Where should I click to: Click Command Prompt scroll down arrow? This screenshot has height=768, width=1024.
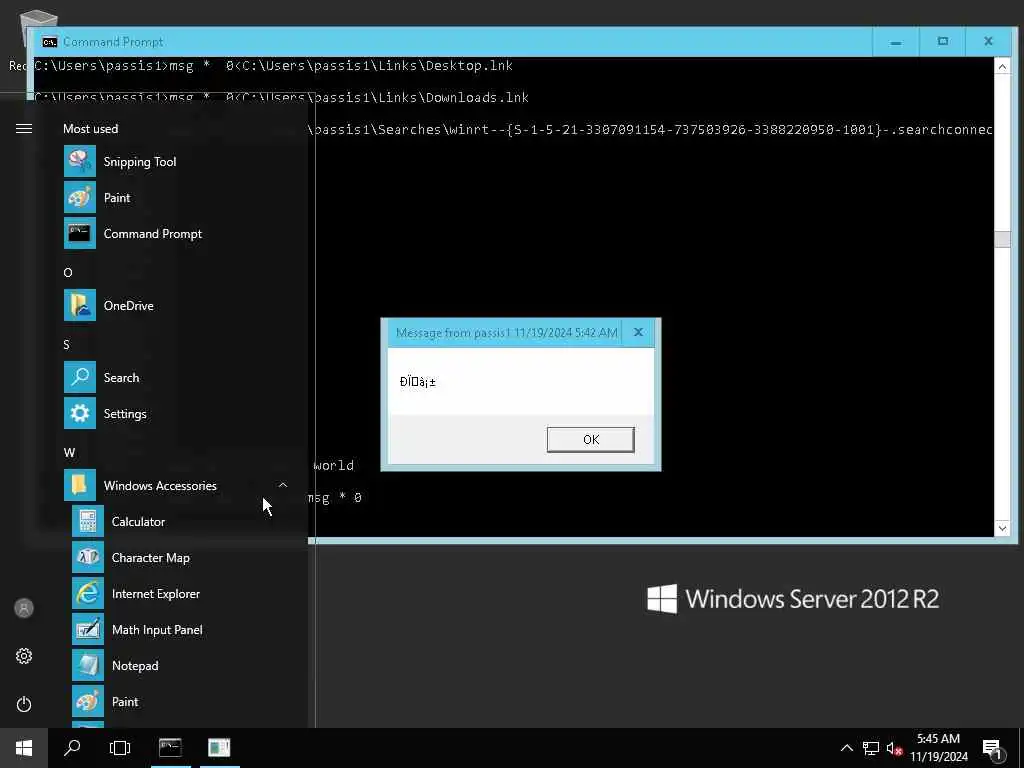tap(1002, 528)
